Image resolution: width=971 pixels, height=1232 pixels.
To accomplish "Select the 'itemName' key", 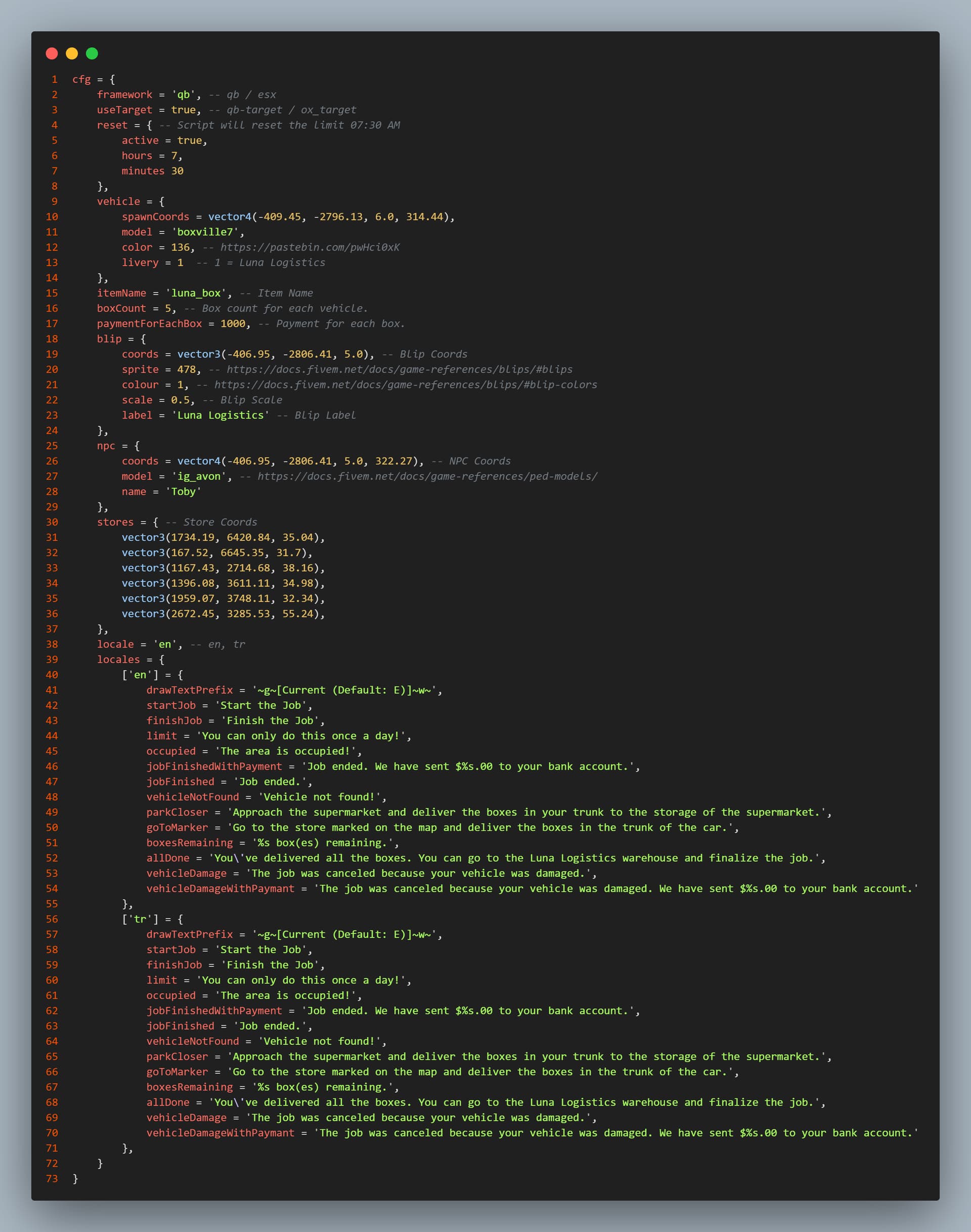I will click(122, 293).
